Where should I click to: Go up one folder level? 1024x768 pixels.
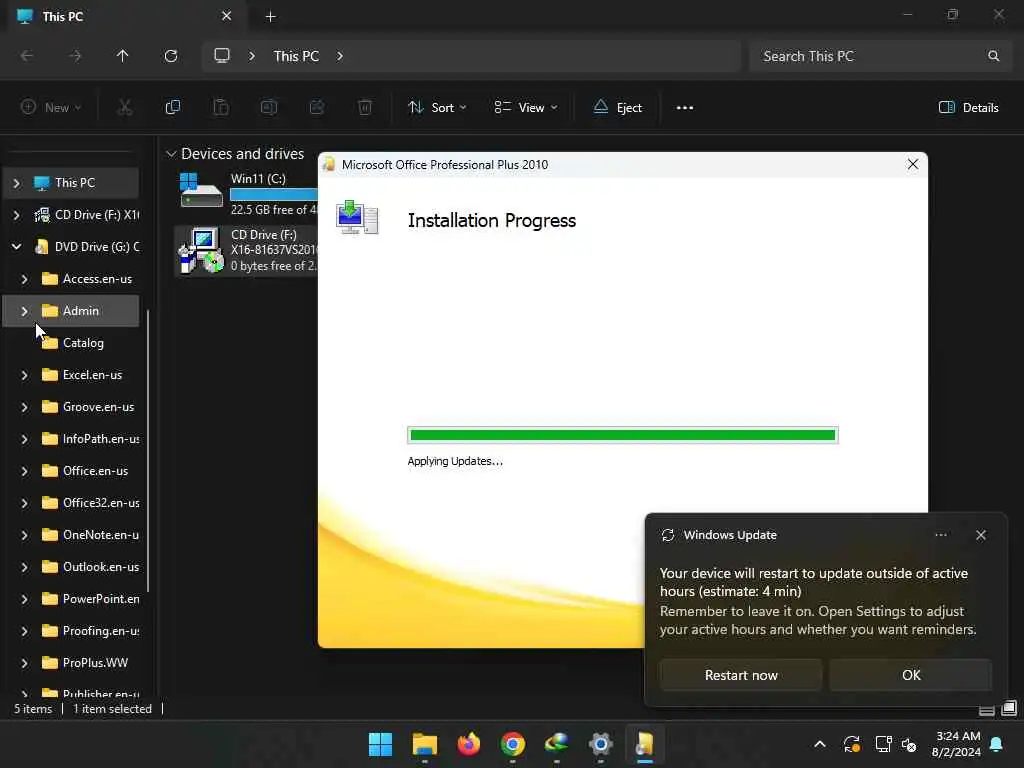tap(122, 56)
